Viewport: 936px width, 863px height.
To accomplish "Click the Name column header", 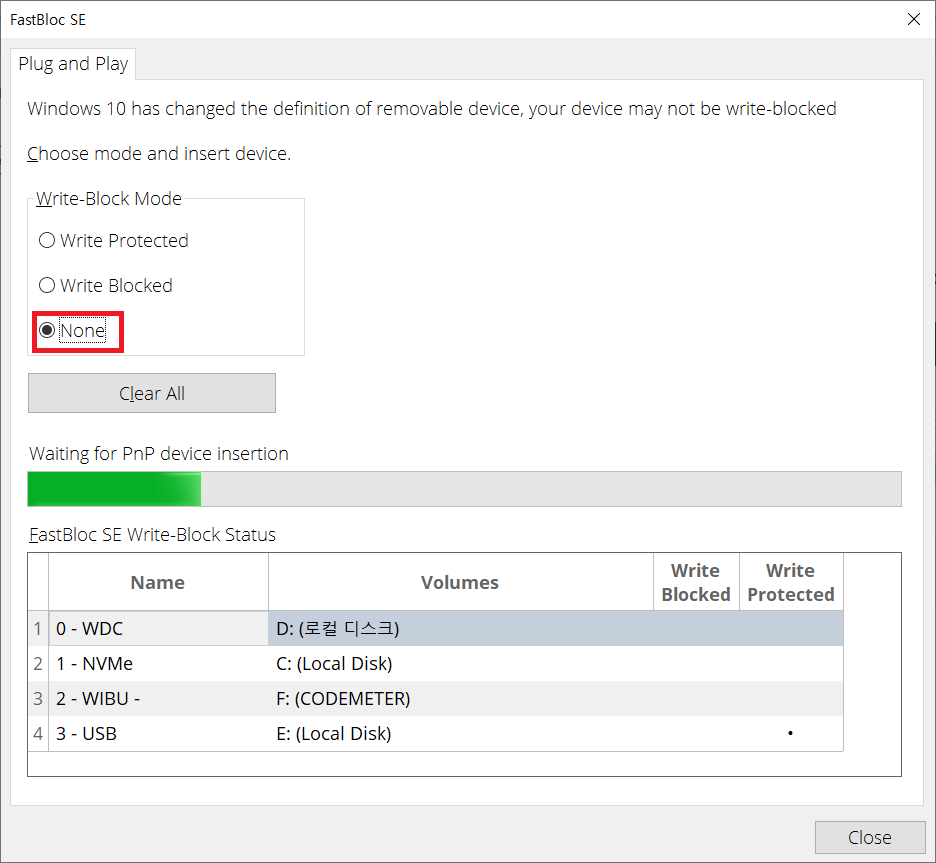I will click(158, 583).
